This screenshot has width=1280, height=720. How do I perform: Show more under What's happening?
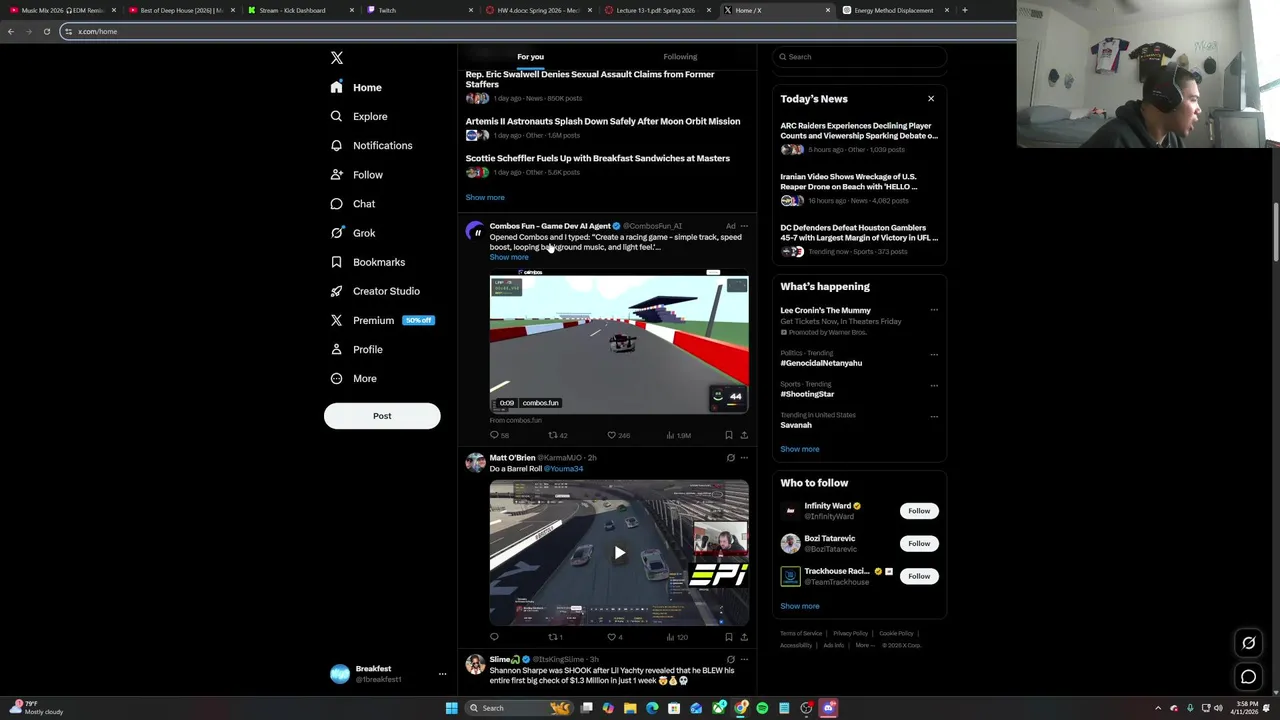tap(800, 449)
